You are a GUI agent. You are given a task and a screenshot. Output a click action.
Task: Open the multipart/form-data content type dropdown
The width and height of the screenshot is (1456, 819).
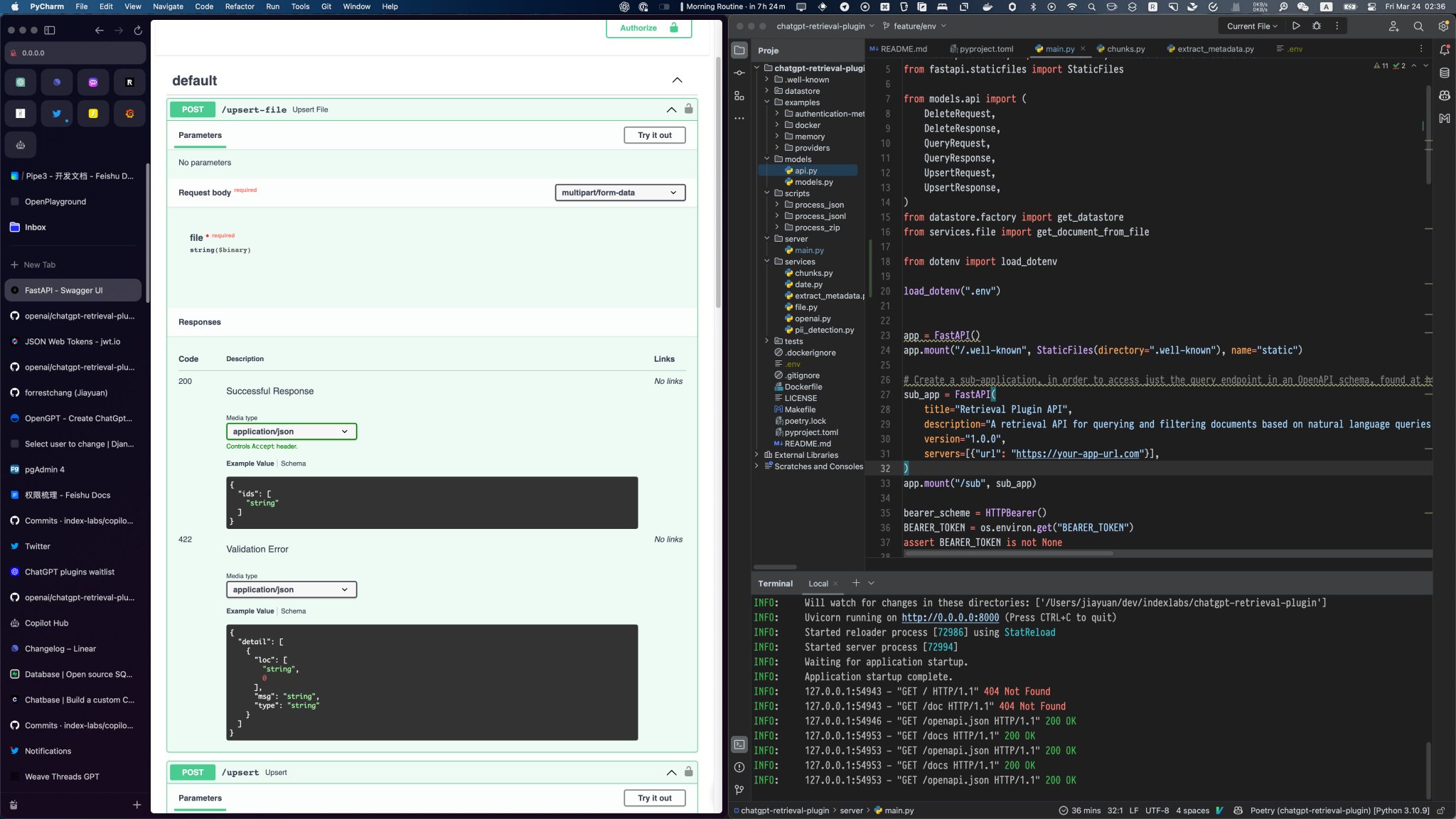tap(619, 193)
